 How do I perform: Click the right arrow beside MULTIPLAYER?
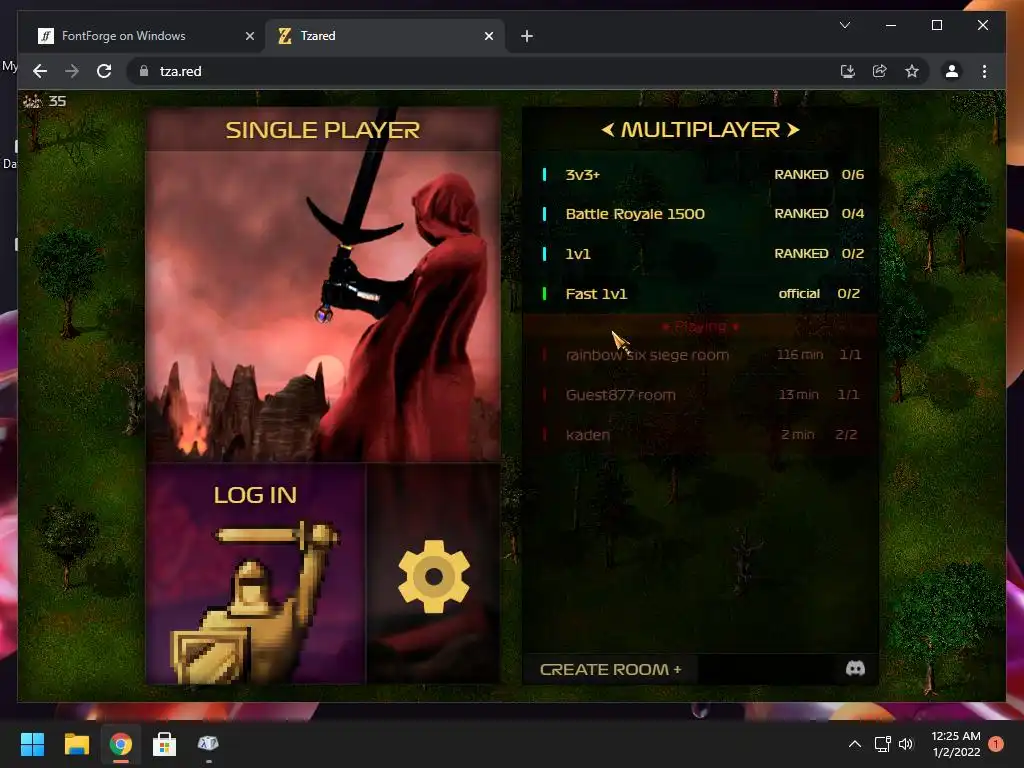793,130
